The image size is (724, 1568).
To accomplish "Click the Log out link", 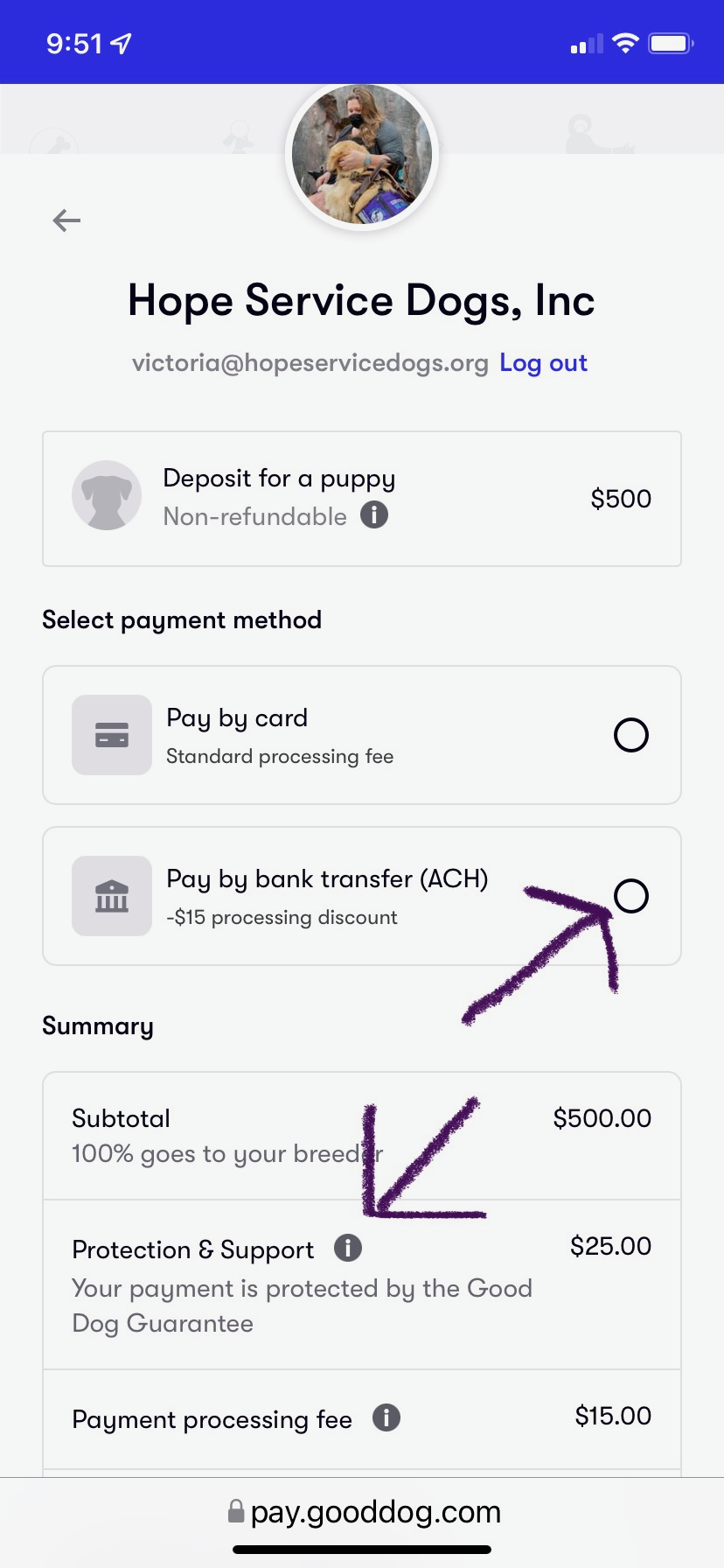I will 543,362.
